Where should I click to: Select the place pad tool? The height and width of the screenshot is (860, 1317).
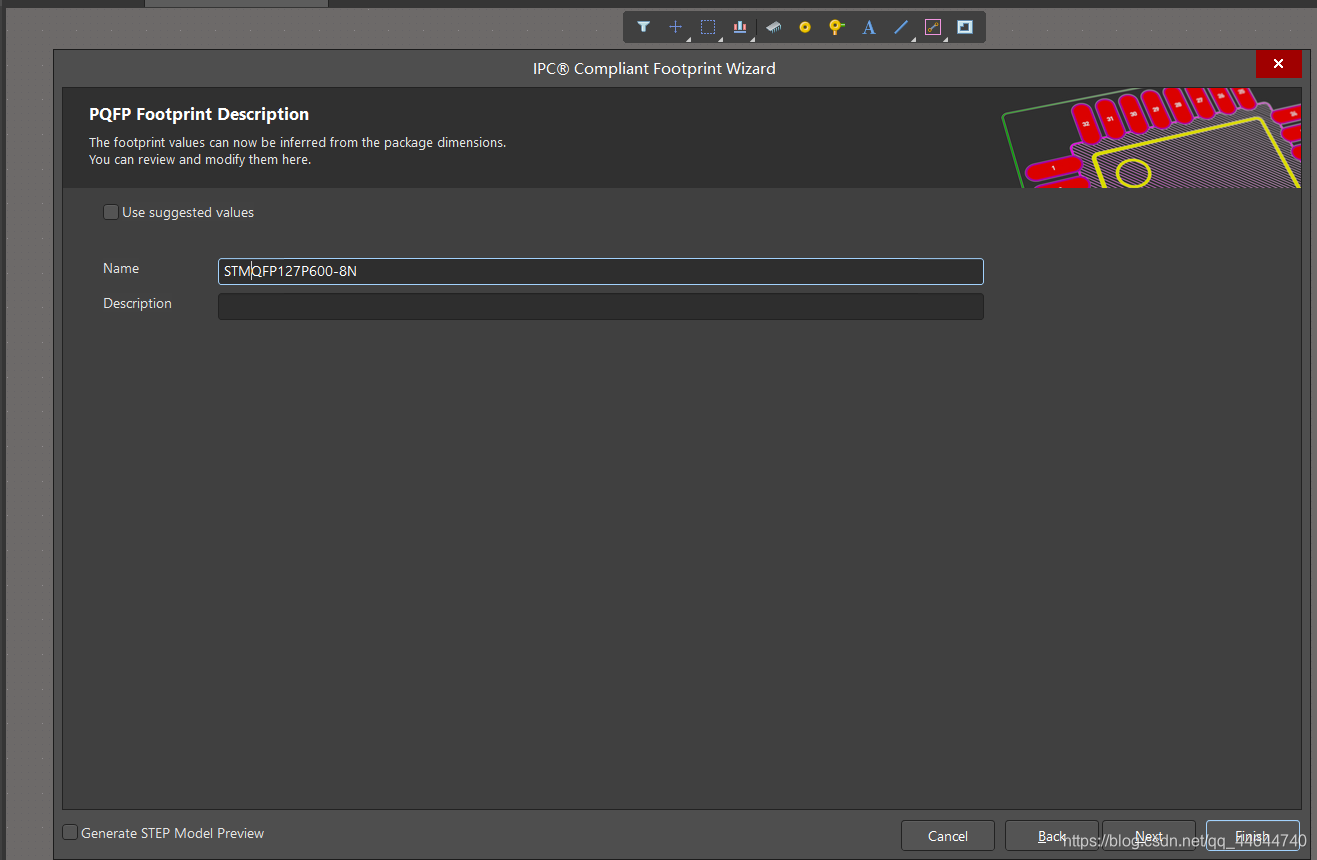[x=805, y=27]
